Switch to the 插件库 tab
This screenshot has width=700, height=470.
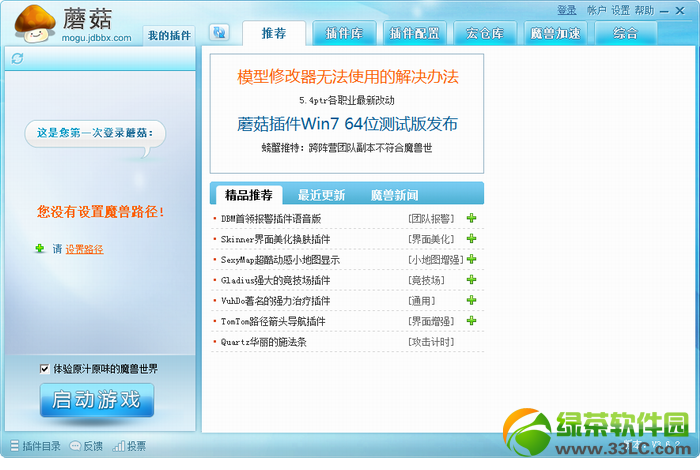(x=344, y=34)
